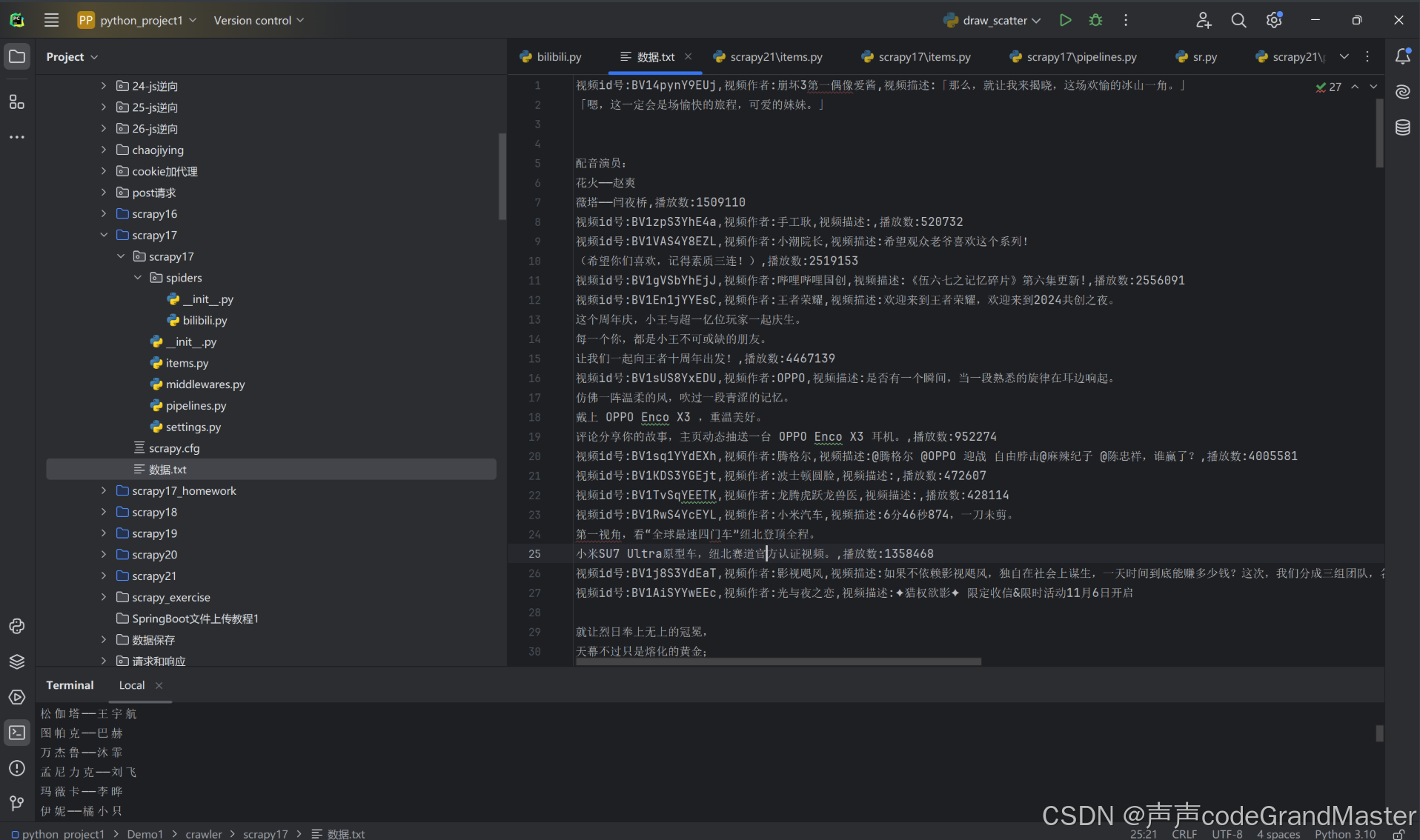
Task: Switch to scrapy17\items.py tab
Action: (916, 56)
